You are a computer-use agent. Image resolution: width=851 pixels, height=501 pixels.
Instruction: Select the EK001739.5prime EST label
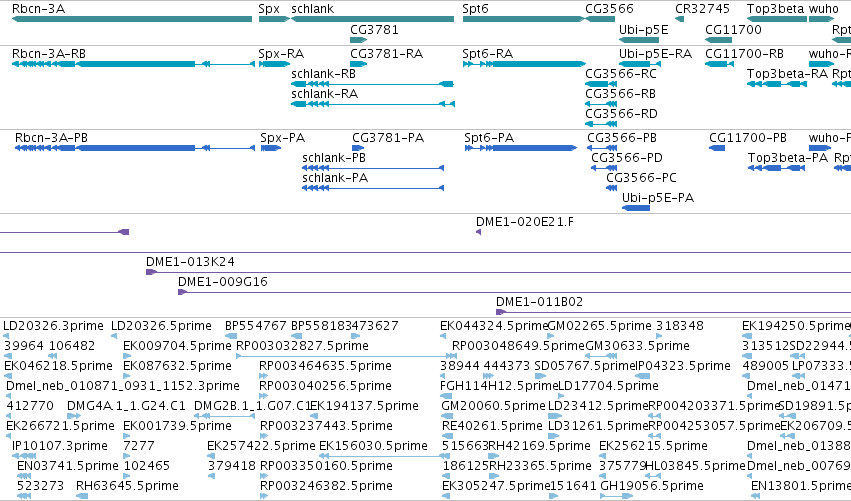pos(177,426)
